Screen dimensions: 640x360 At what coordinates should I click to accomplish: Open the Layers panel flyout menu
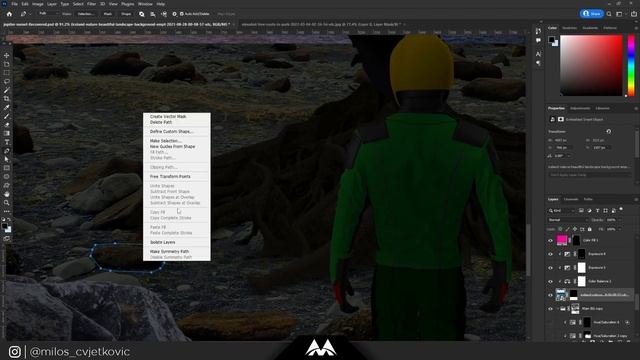click(636, 200)
